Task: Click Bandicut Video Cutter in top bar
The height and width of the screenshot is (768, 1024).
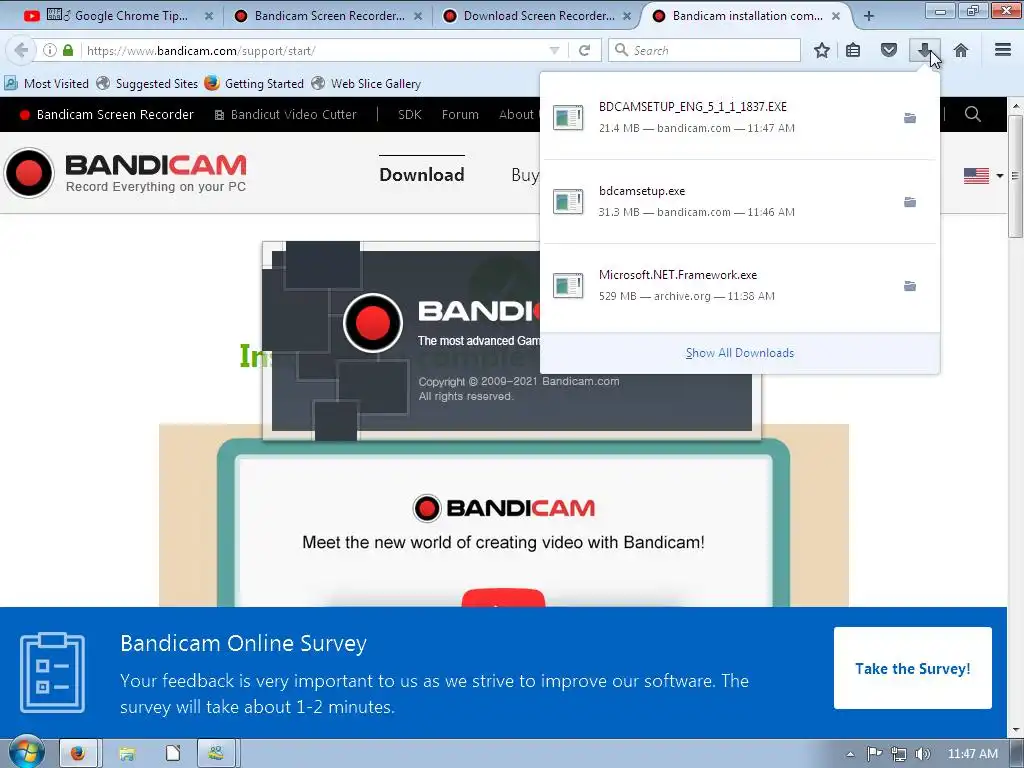Action: [x=285, y=114]
